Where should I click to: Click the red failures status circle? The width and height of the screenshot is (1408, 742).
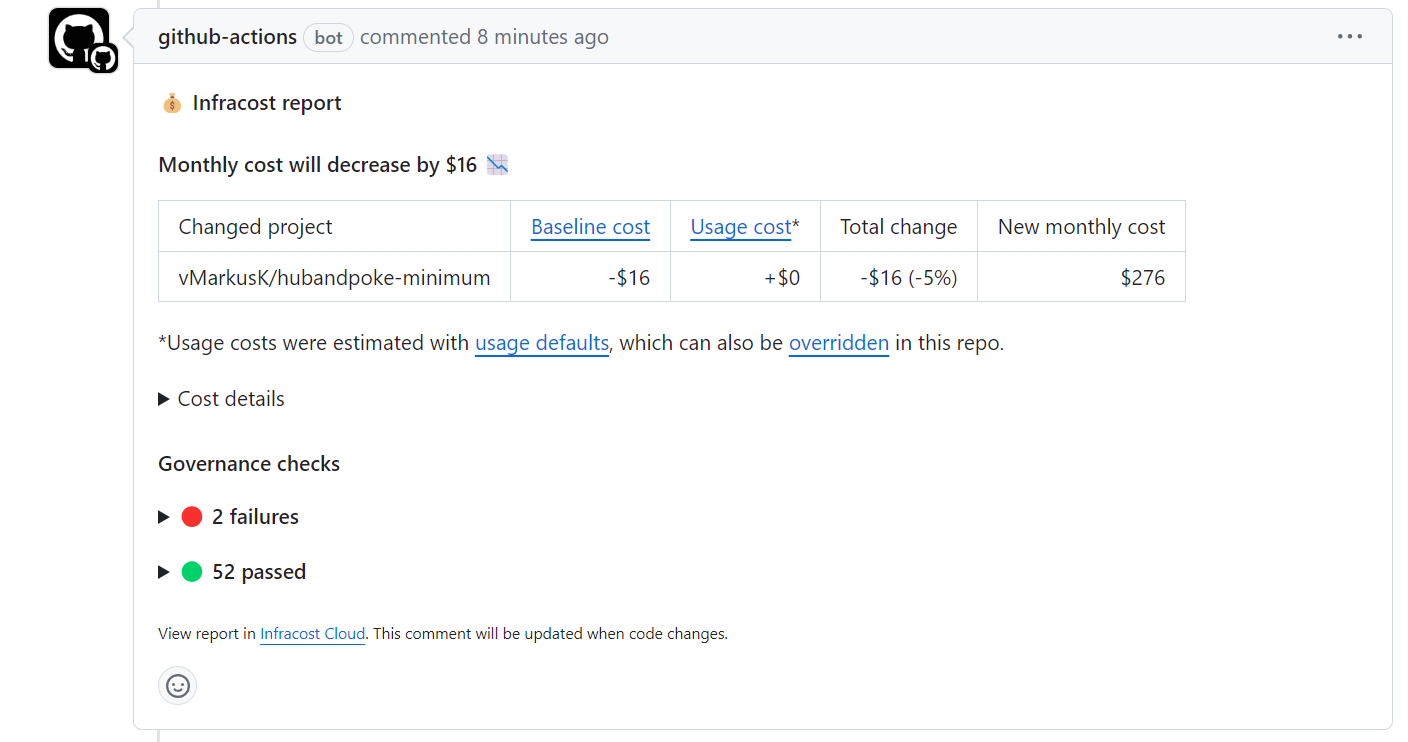[192, 517]
